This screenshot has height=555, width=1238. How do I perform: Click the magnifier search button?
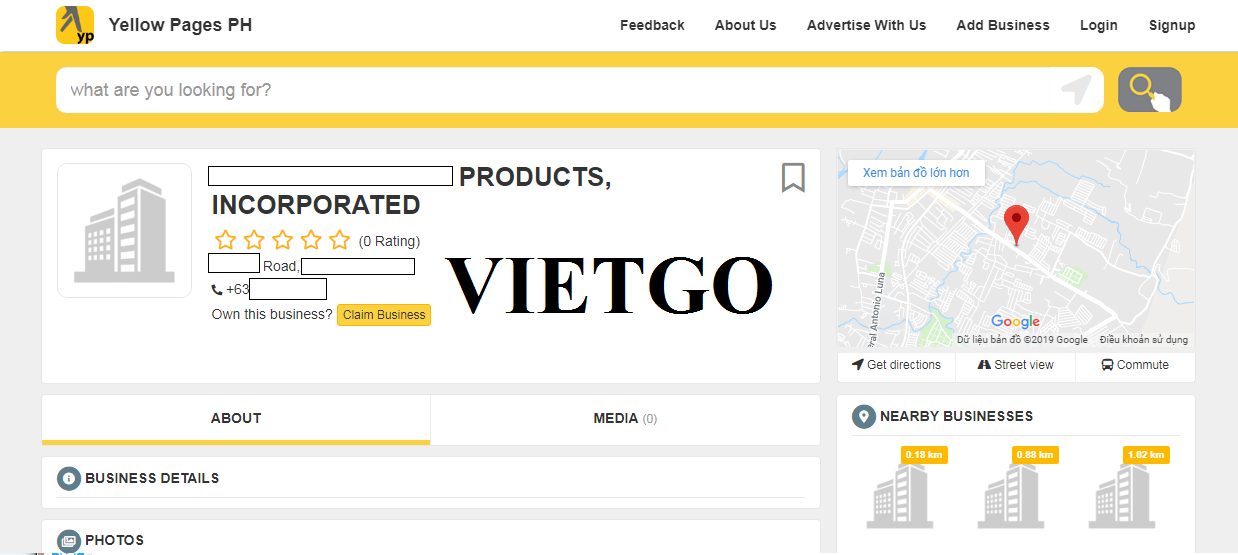coord(1149,90)
